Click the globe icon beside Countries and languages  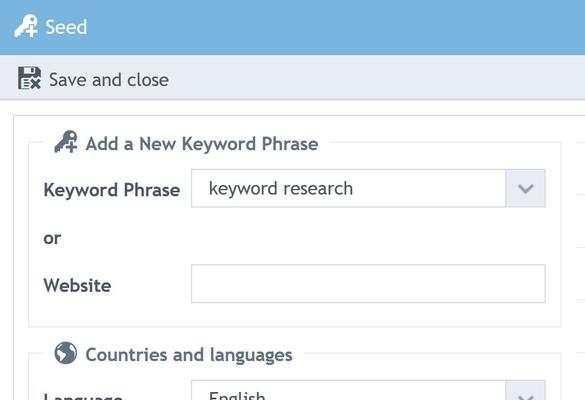pos(66,353)
